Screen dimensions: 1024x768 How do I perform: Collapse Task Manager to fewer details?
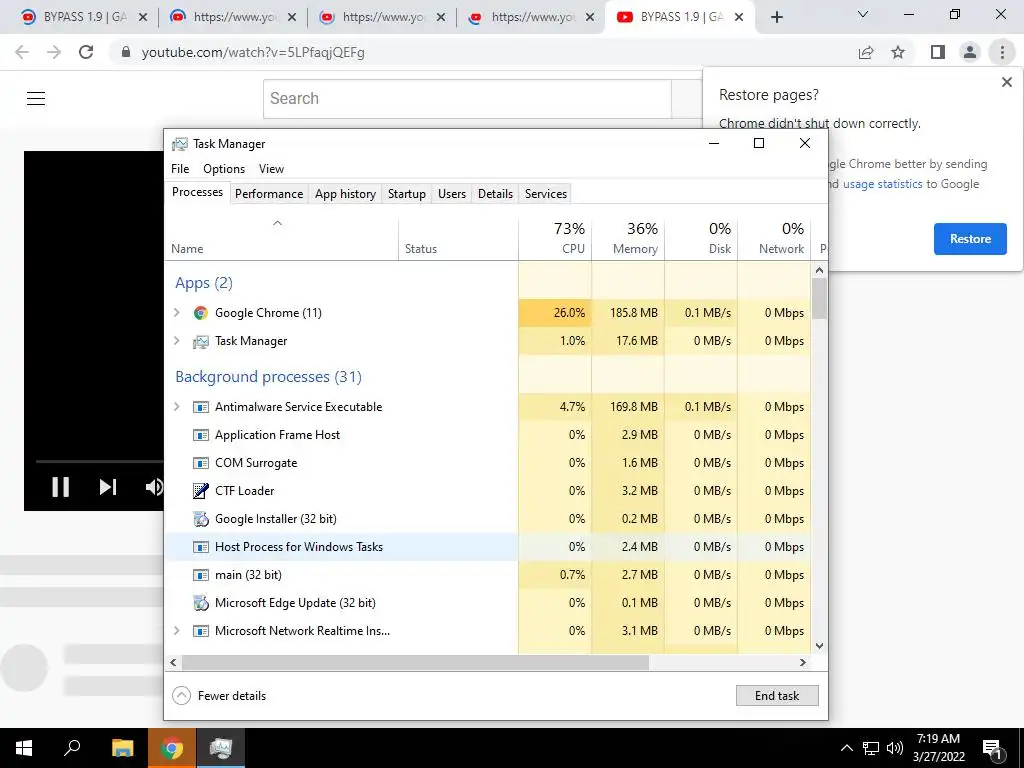tap(219, 696)
